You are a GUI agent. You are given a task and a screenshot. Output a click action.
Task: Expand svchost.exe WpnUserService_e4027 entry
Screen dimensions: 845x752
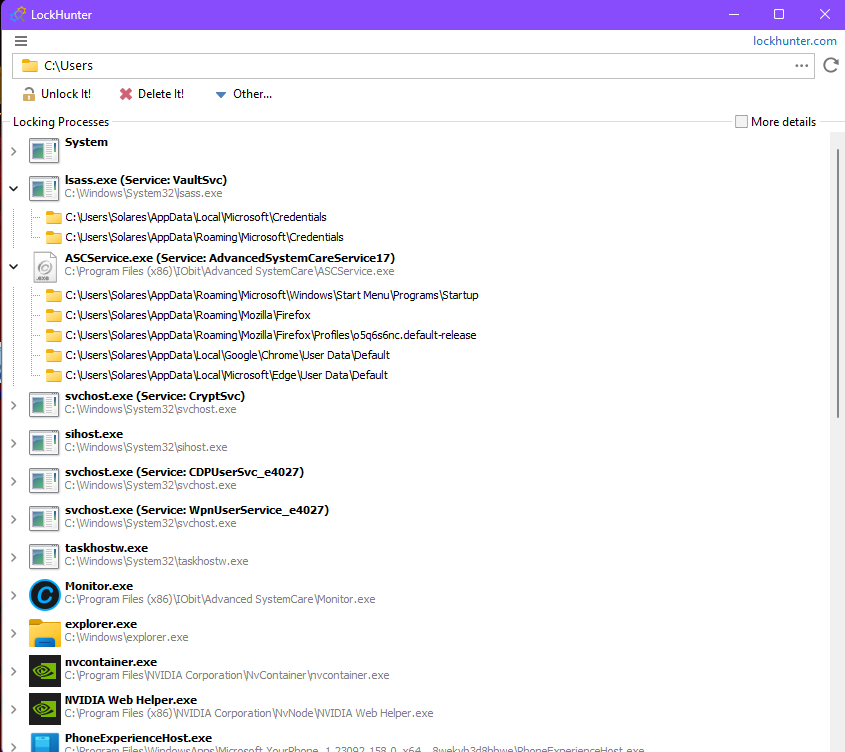pos(14,520)
